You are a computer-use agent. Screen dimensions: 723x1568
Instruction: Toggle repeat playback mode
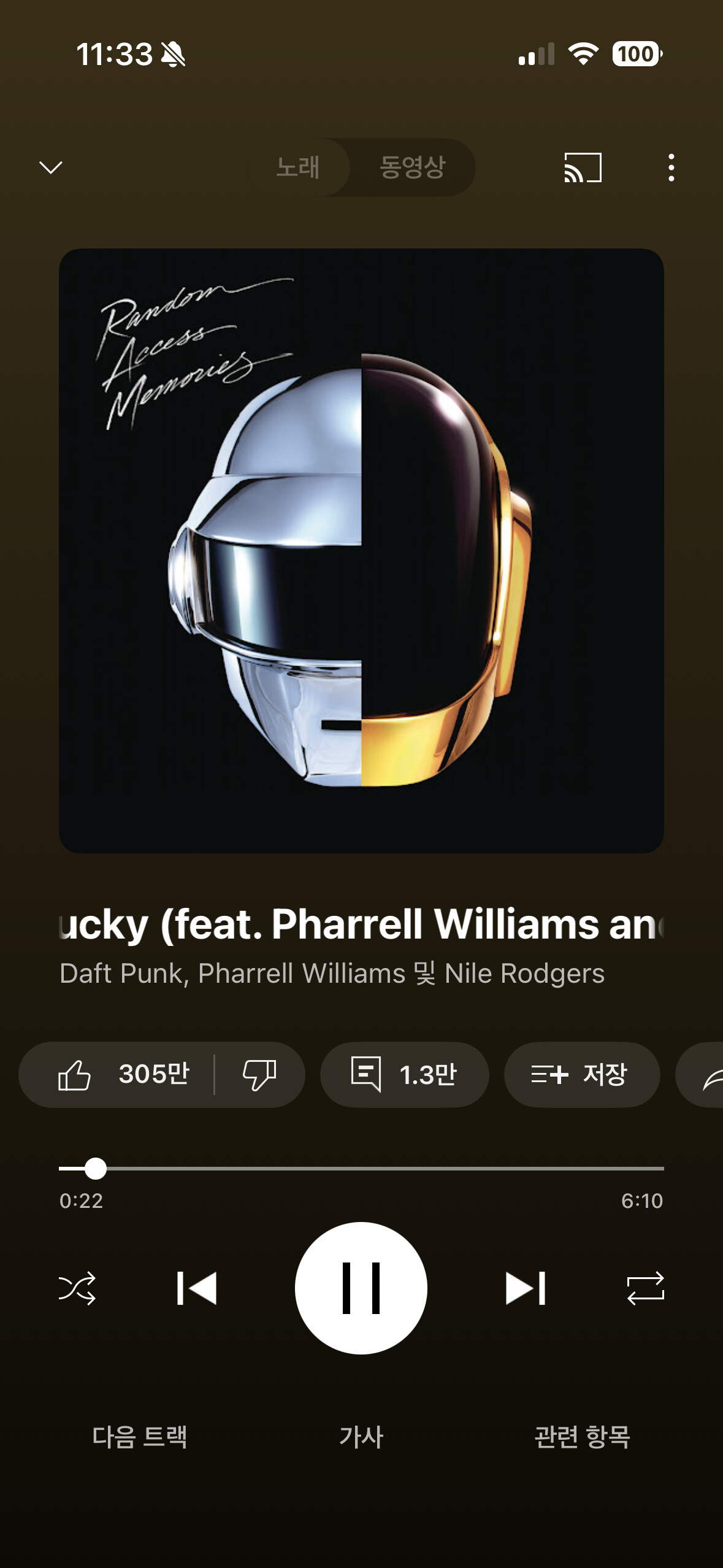tap(645, 1288)
